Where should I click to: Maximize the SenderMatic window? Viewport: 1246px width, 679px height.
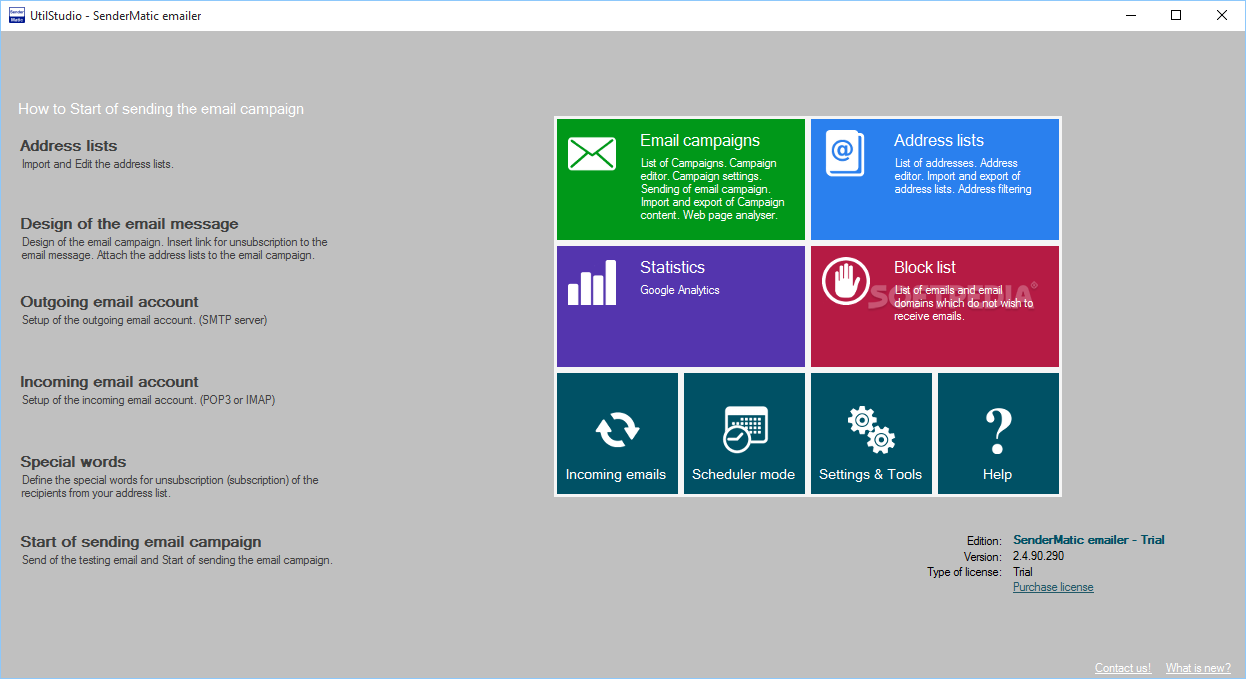point(1176,15)
